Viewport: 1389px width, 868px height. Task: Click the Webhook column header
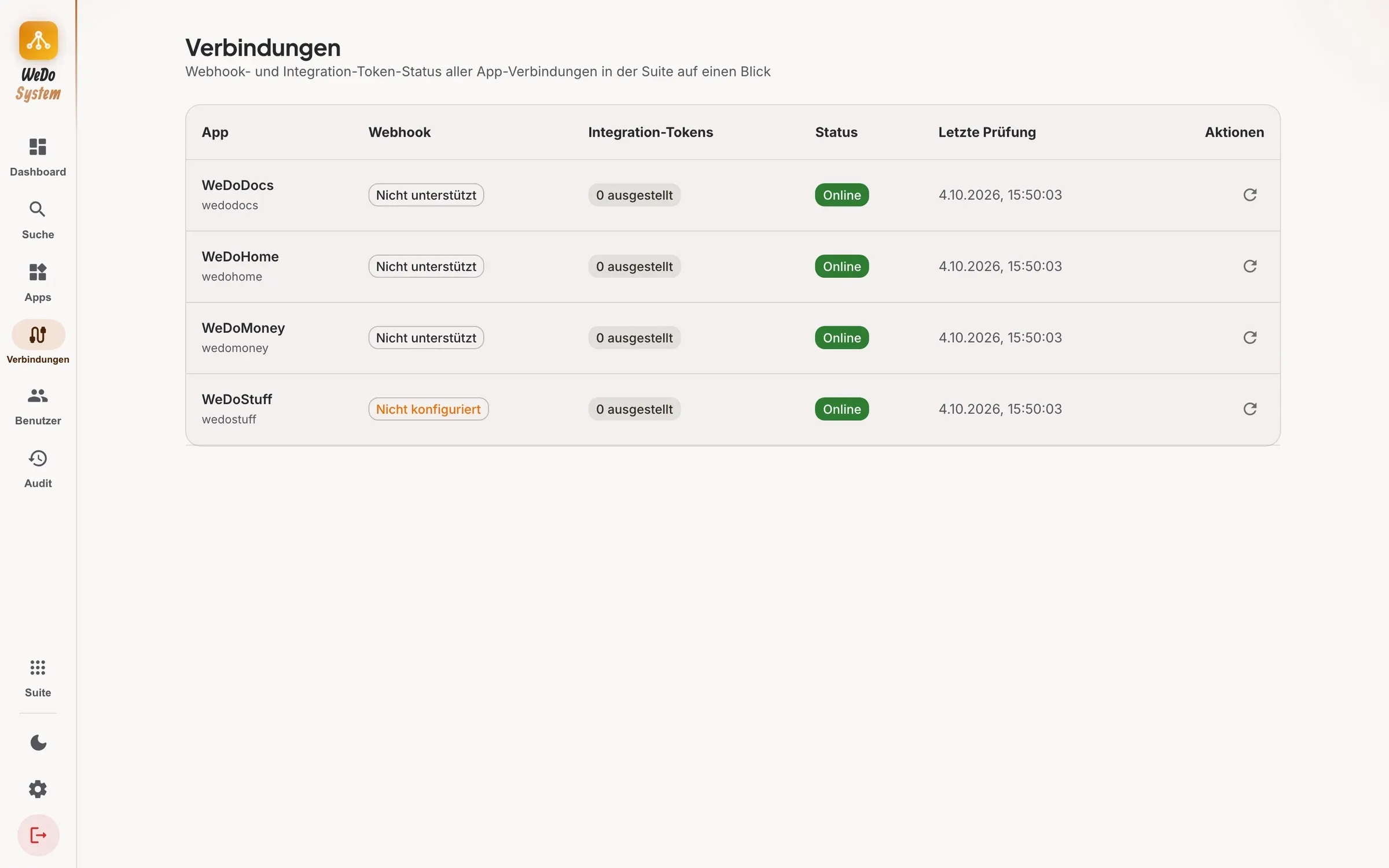tap(399, 132)
